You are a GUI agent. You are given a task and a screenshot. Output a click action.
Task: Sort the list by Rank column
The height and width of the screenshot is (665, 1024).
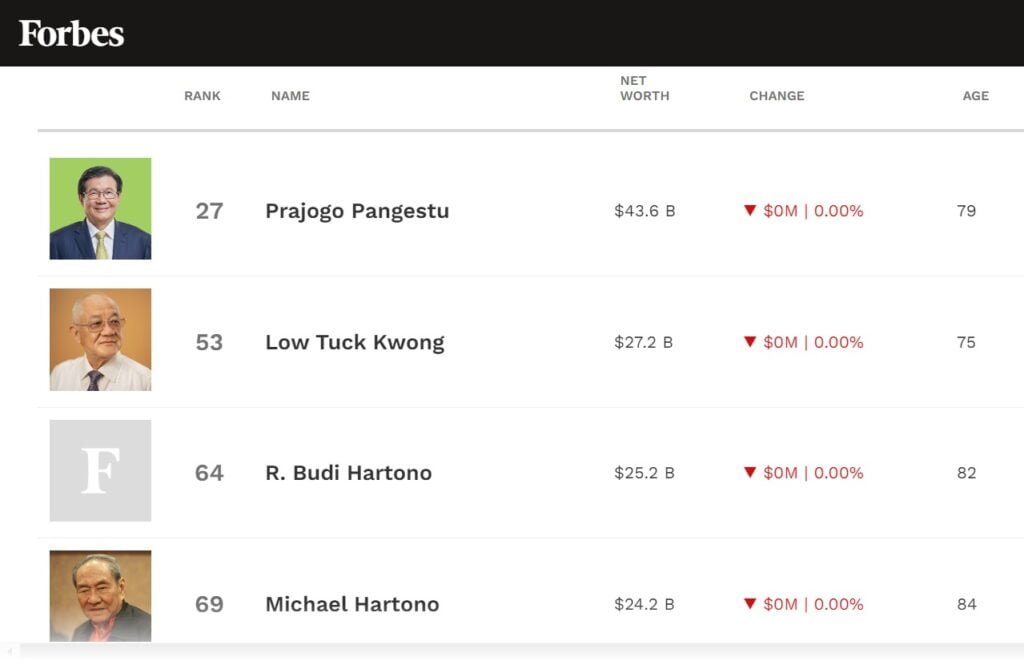point(202,96)
